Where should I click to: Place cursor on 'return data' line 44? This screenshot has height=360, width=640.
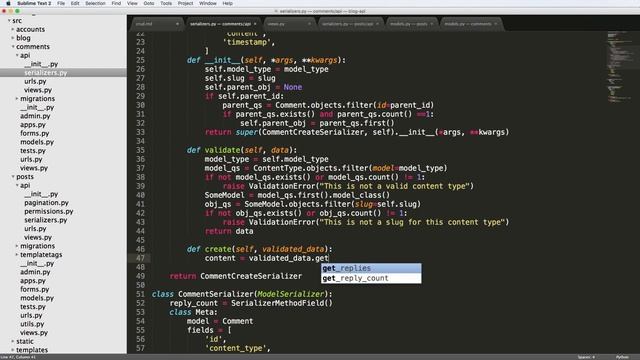click(x=229, y=231)
